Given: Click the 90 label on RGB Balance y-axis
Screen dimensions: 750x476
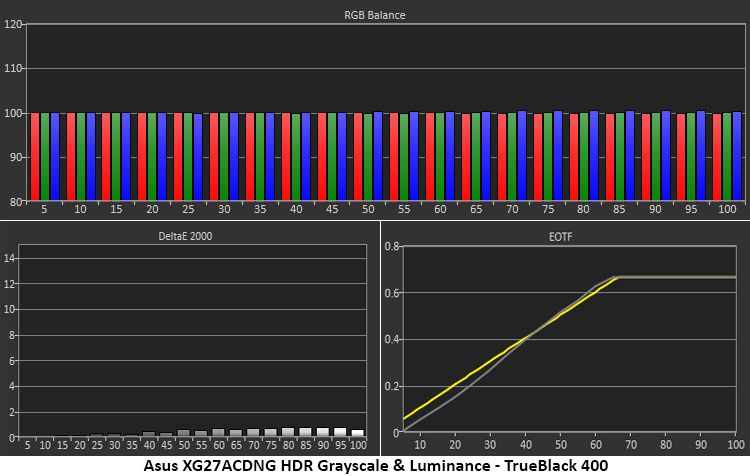Looking at the screenshot, I should tap(16, 157).
